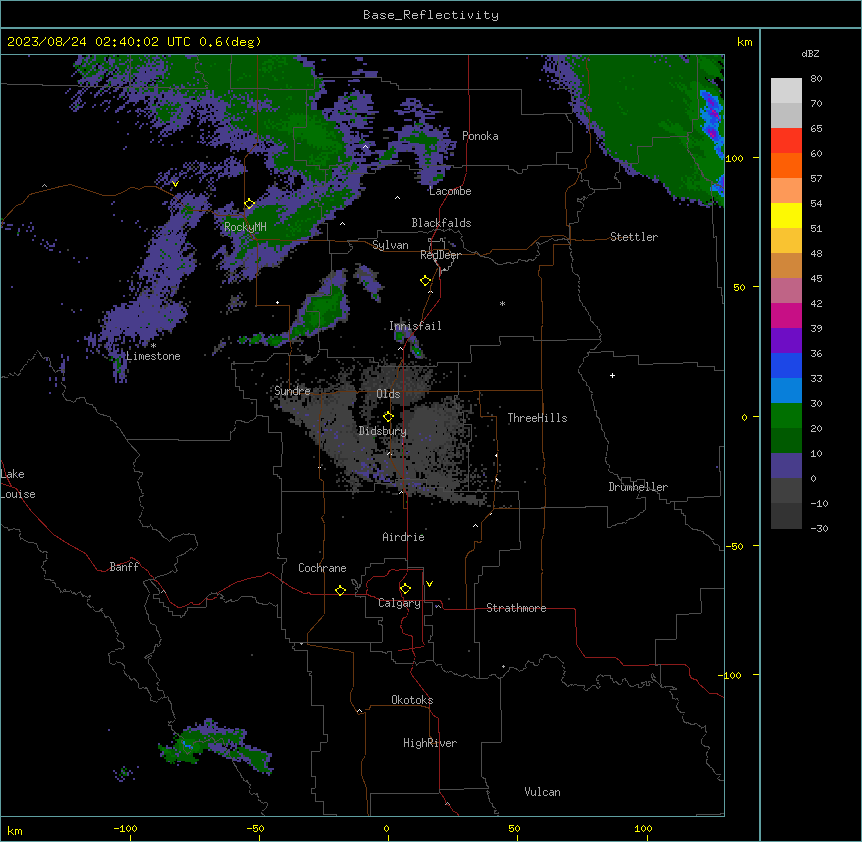Click the yellow diamond marker below RedDeer
The height and width of the screenshot is (842, 862).
(x=426, y=281)
